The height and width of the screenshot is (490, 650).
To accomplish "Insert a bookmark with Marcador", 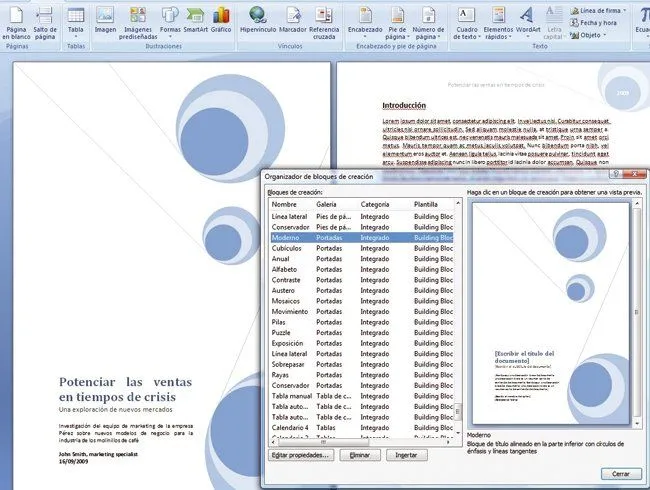I will tap(293, 21).
